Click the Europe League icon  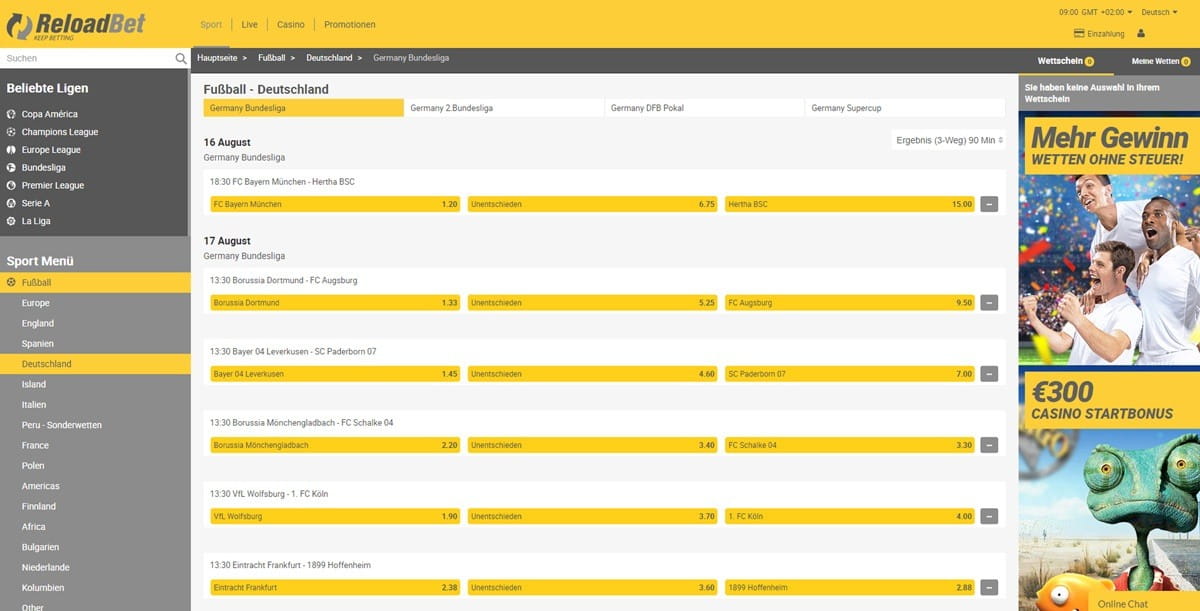click(x=11, y=150)
